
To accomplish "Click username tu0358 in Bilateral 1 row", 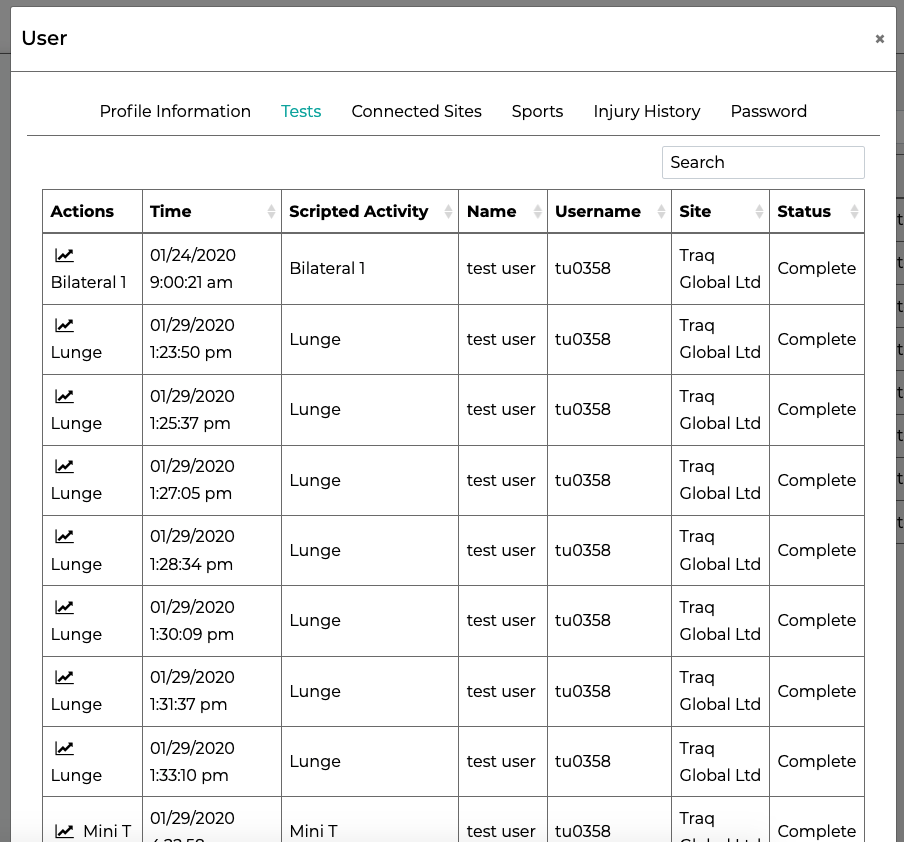I will [x=582, y=269].
